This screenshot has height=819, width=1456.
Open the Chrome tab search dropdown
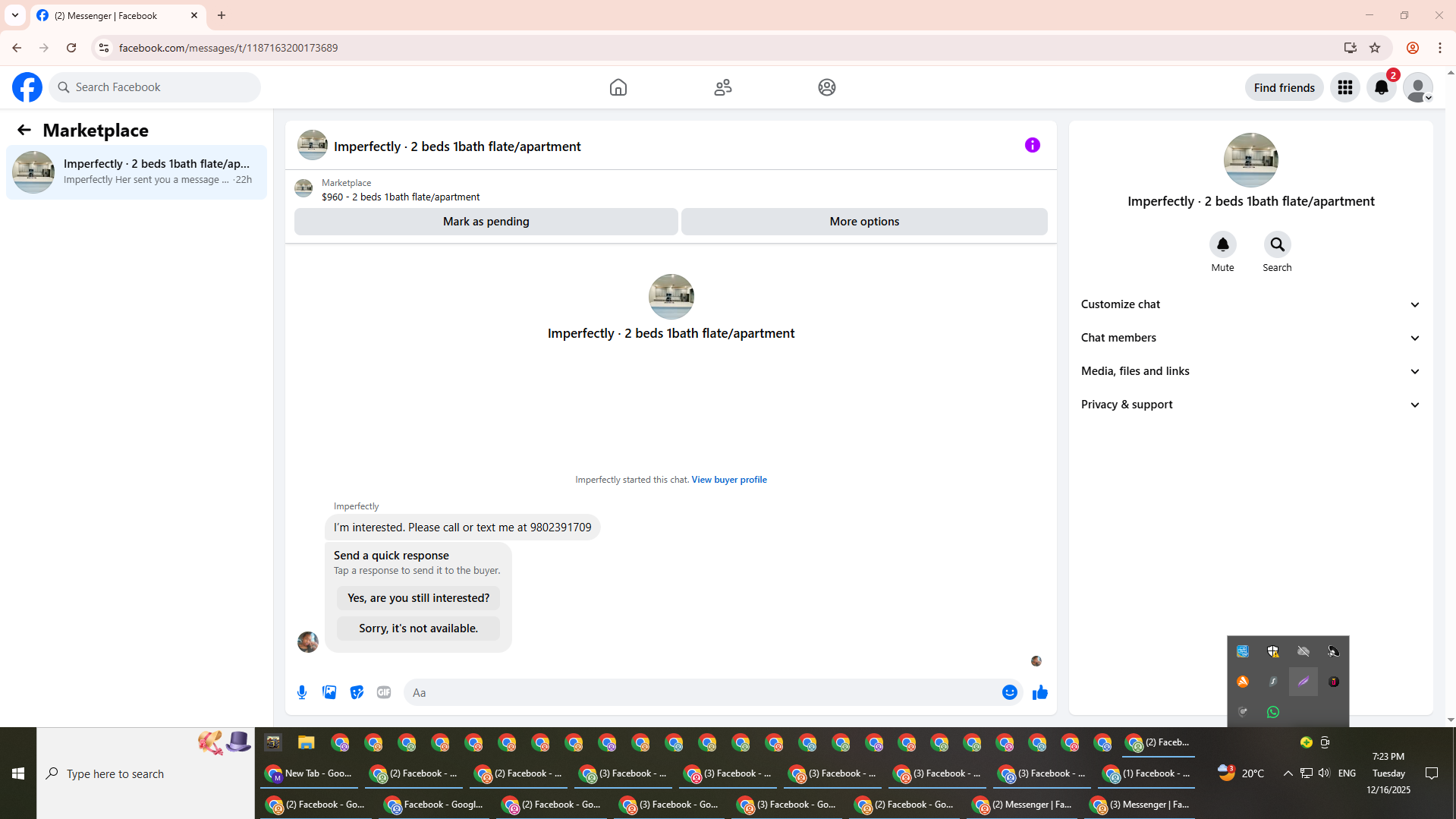pos(15,15)
